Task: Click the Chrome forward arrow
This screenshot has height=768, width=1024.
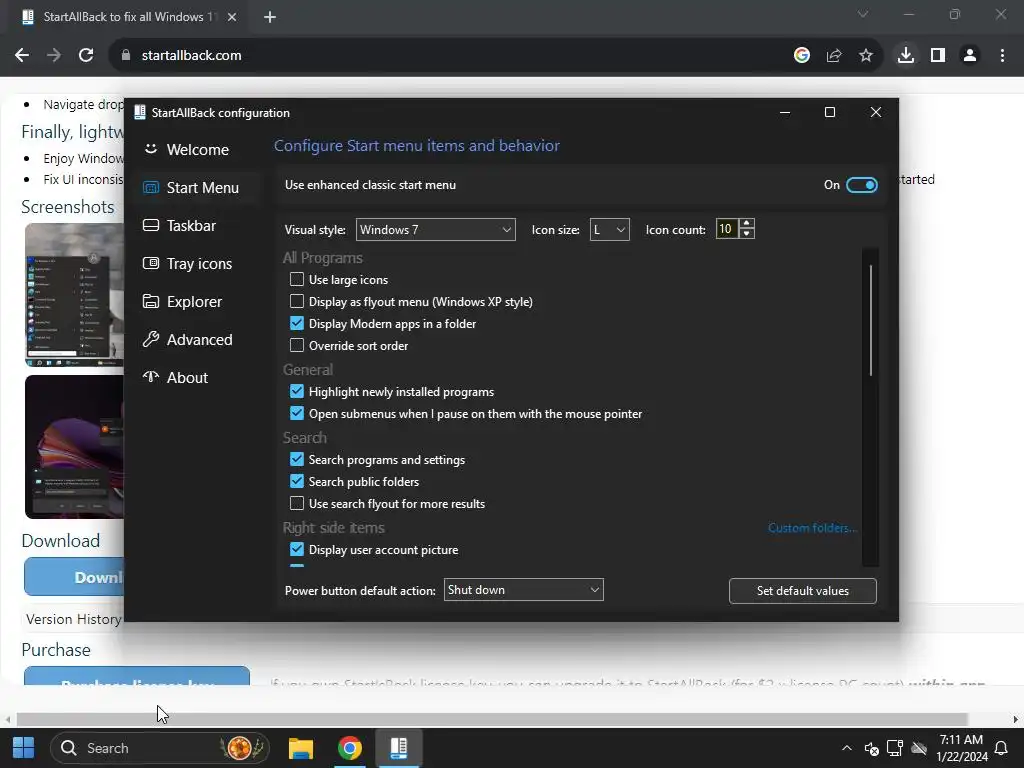Action: click(54, 56)
